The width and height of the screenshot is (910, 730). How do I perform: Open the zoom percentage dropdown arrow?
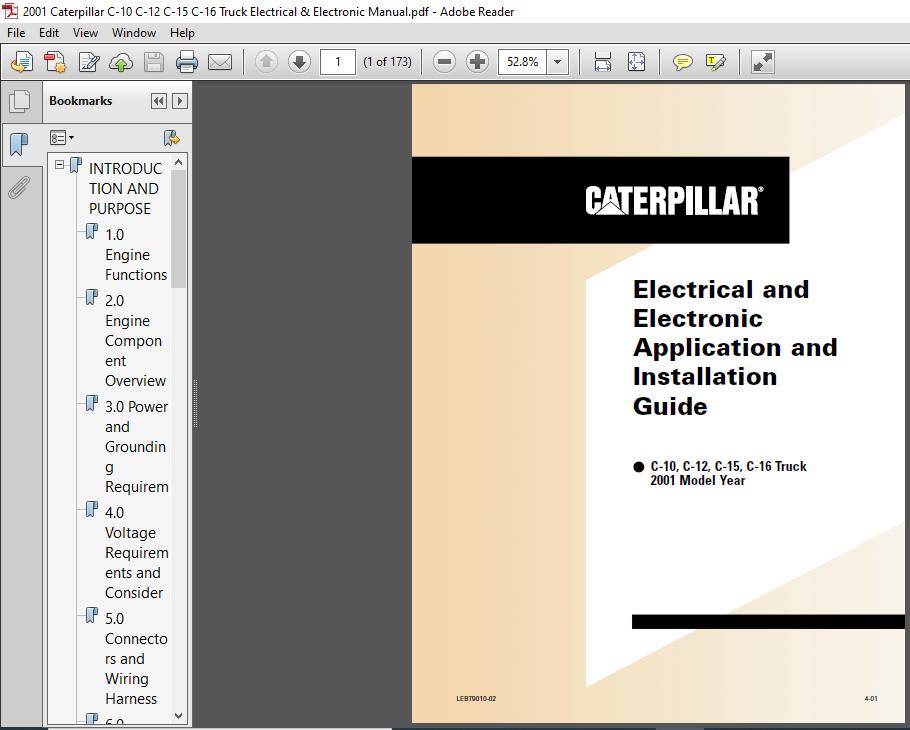(558, 62)
